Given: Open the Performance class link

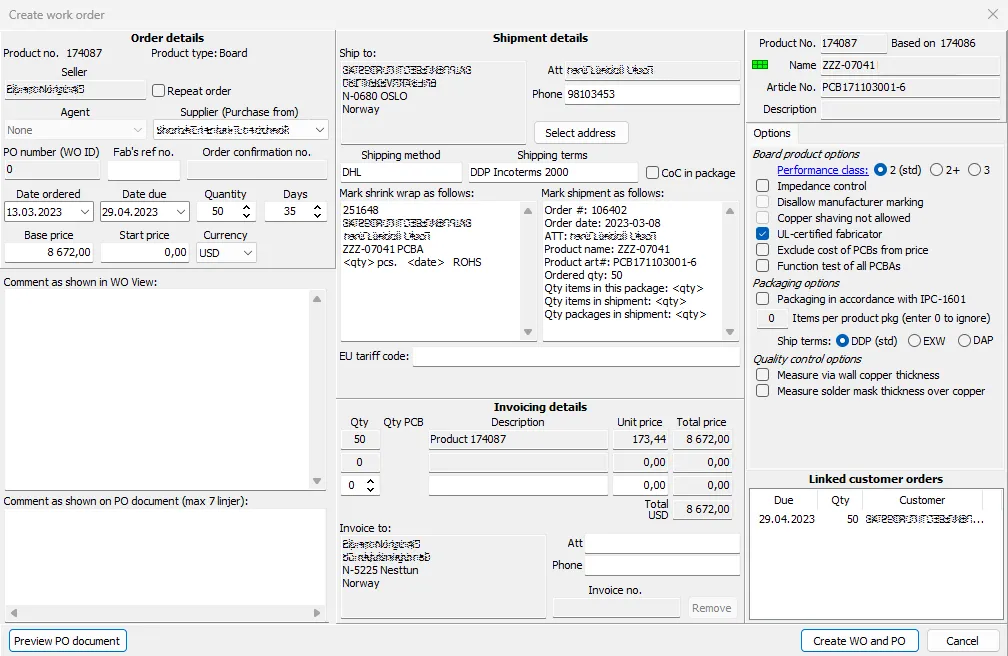Looking at the screenshot, I should click(x=820, y=170).
